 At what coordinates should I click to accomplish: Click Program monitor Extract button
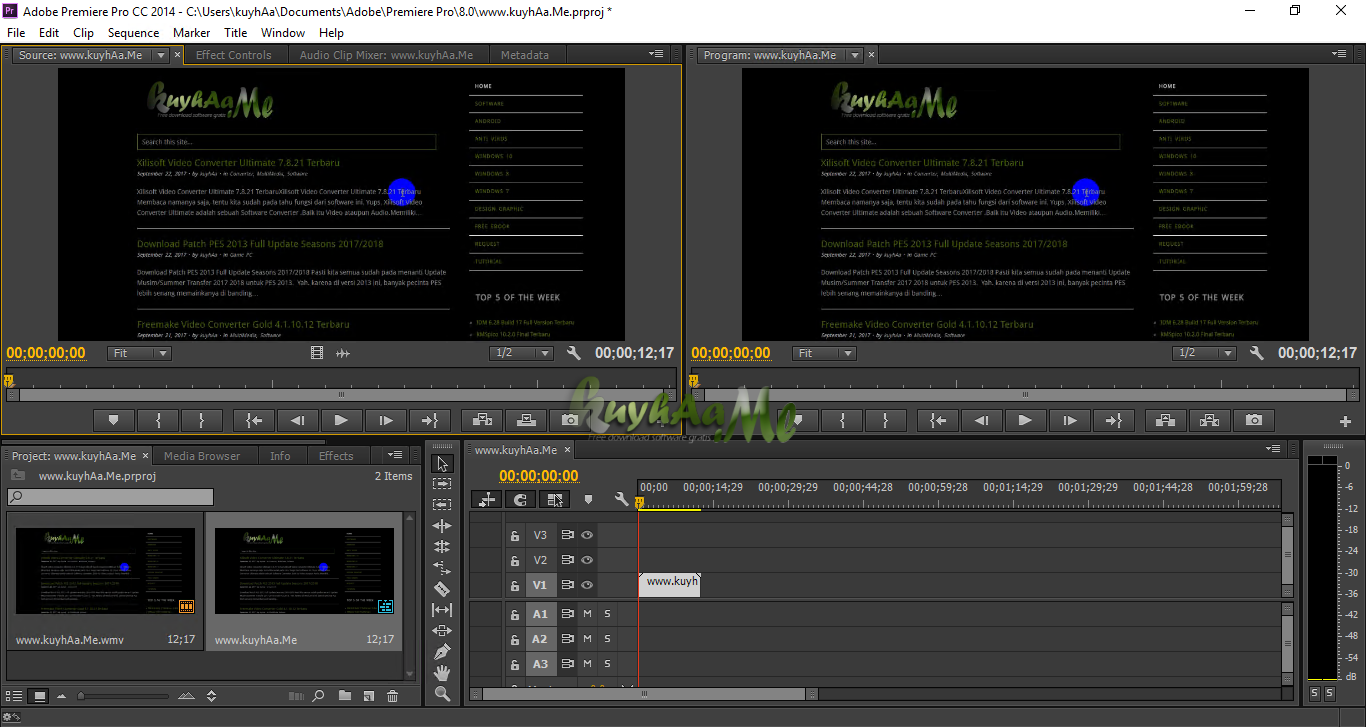(x=1209, y=421)
